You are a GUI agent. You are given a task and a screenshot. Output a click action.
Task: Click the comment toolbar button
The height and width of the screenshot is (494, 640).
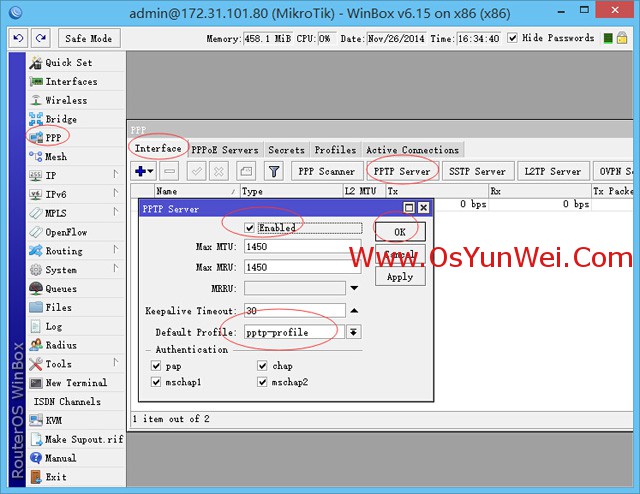point(246,171)
